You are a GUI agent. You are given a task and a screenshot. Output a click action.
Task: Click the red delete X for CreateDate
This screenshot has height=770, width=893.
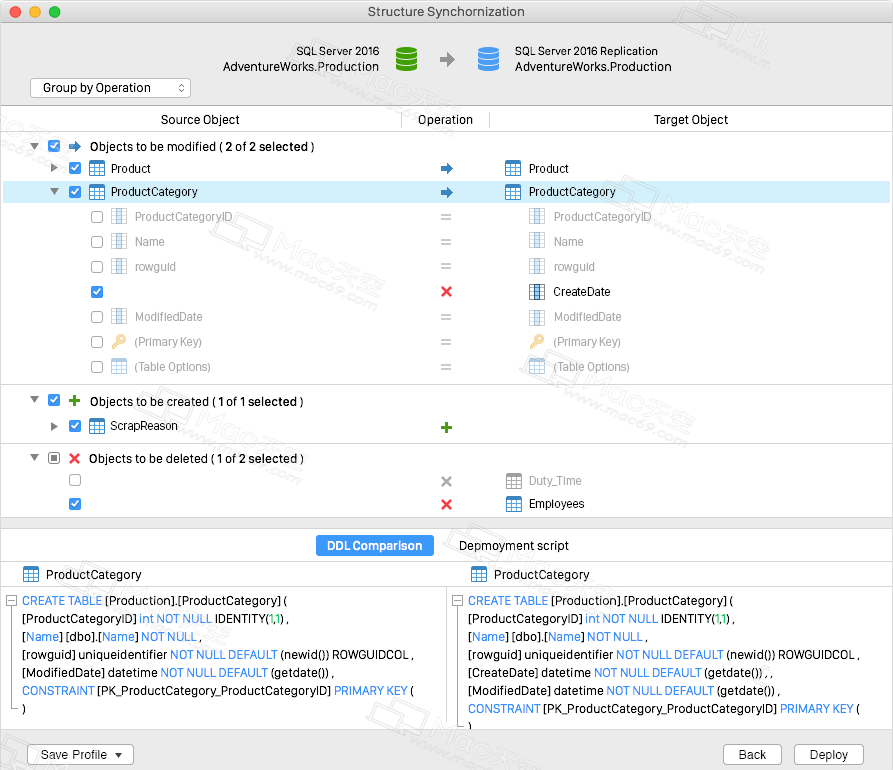tap(446, 292)
